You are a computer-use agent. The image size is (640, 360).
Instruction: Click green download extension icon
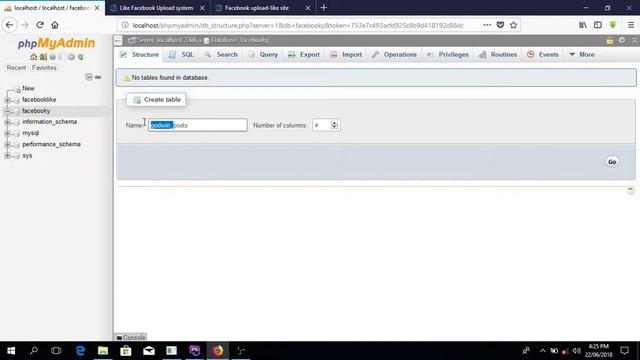[613, 25]
